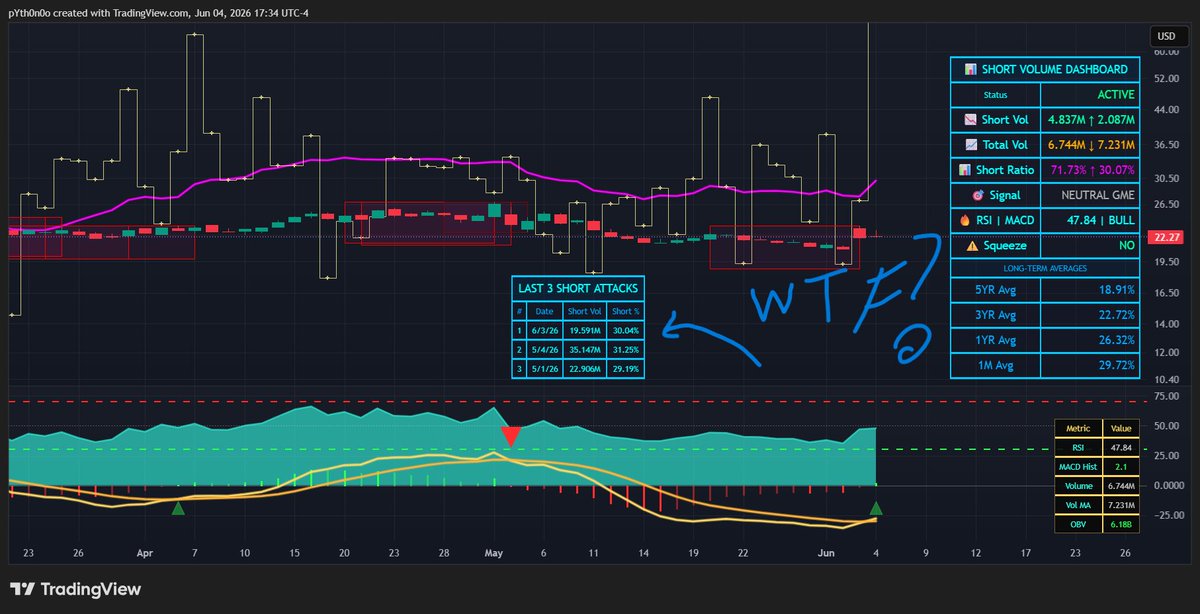
Task: Select green up-triangle marker near April 7
Action: [x=178, y=509]
